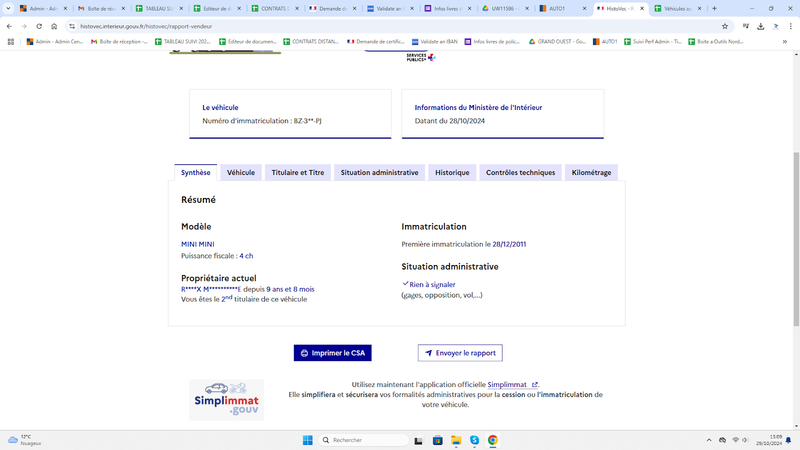
Task: Click the Wi-Fi network tray icon
Action: (x=735, y=440)
